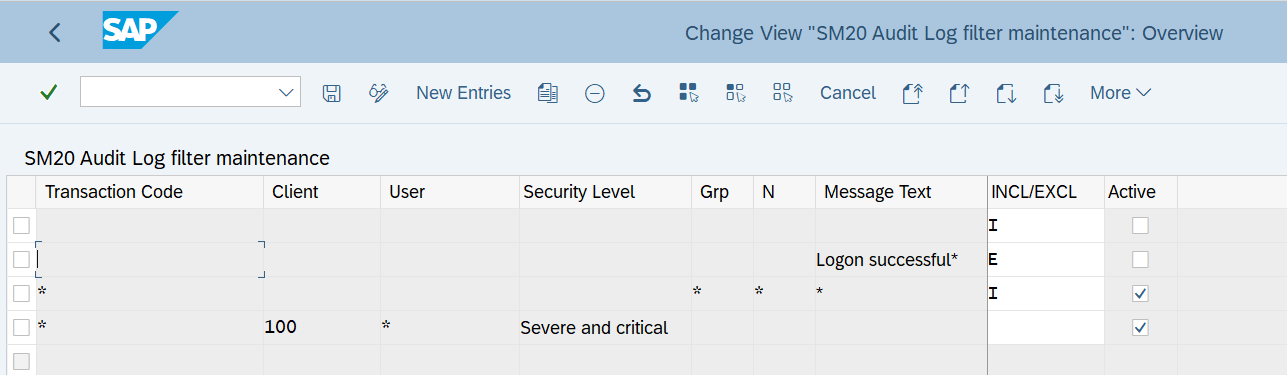This screenshot has height=375, width=1287.
Task: Click the Select All icon
Action: 689,93
